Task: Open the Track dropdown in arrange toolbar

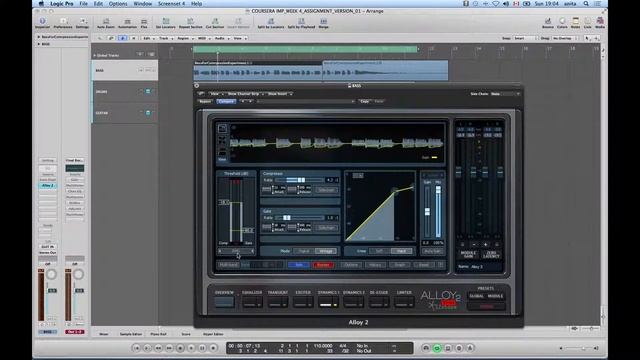Action: coord(165,38)
